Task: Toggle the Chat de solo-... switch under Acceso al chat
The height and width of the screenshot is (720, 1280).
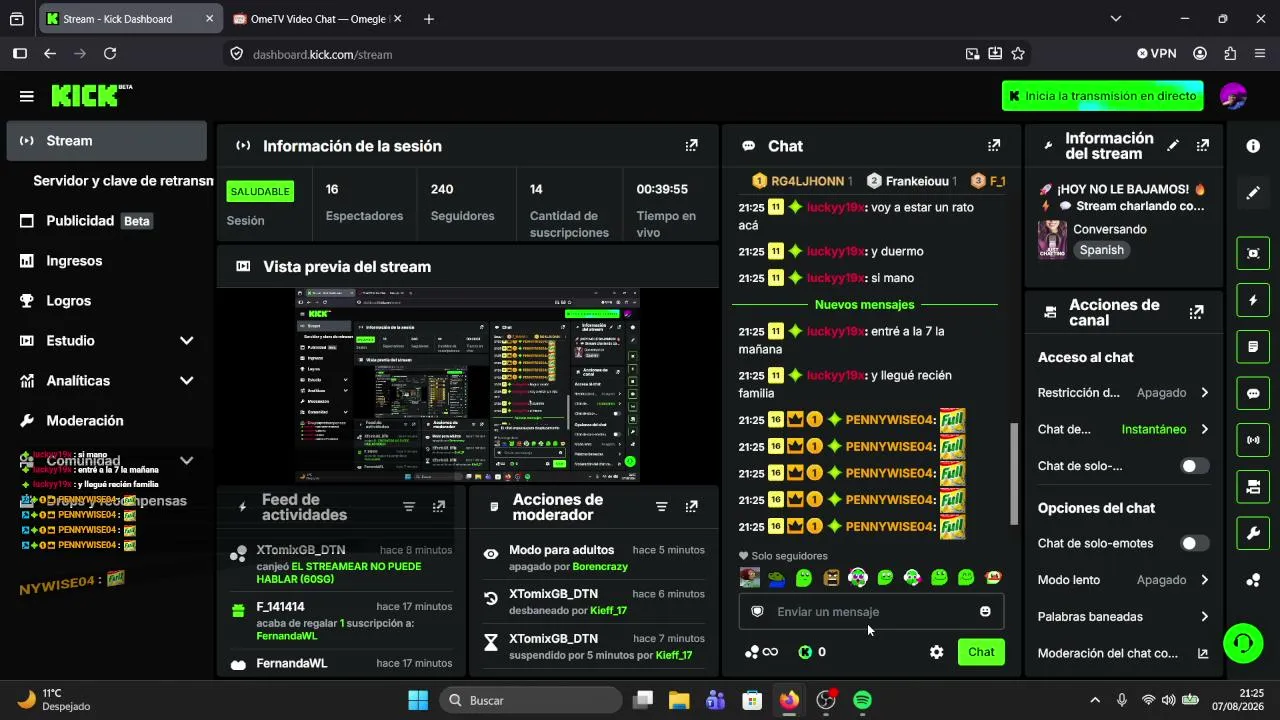Action: (x=1194, y=466)
